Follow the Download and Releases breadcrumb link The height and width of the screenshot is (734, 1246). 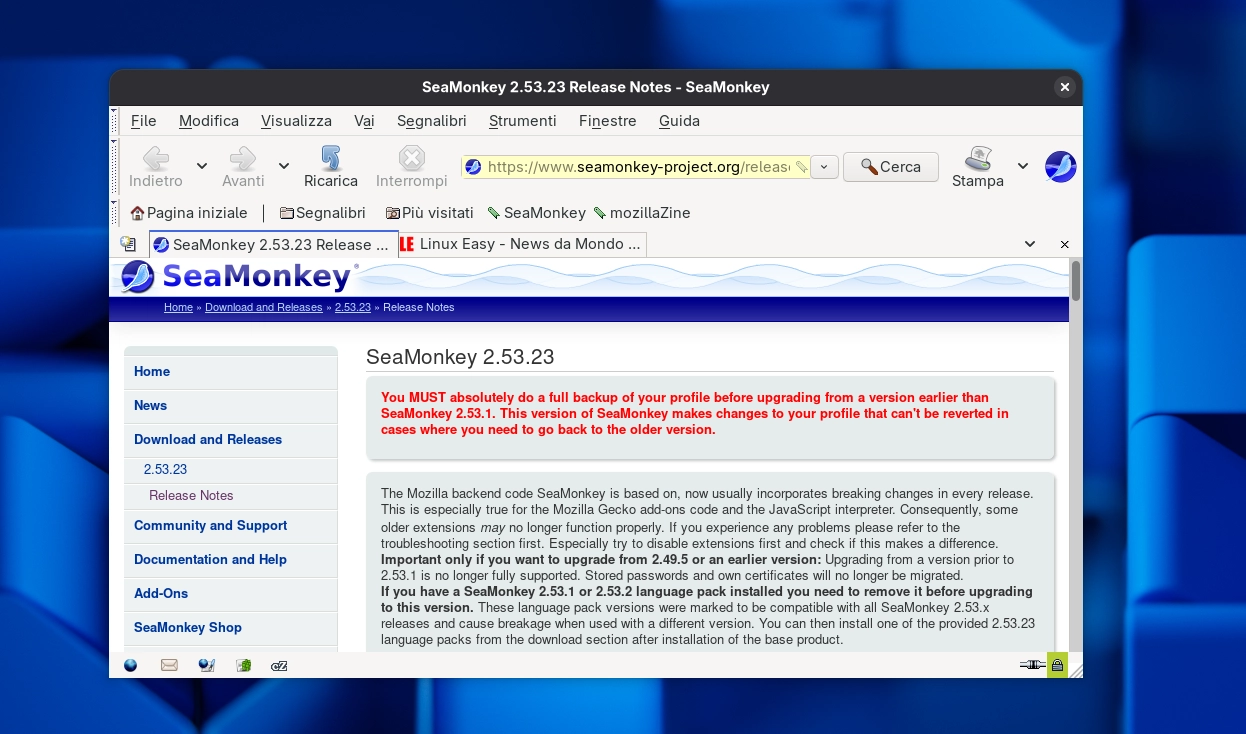coord(263,307)
